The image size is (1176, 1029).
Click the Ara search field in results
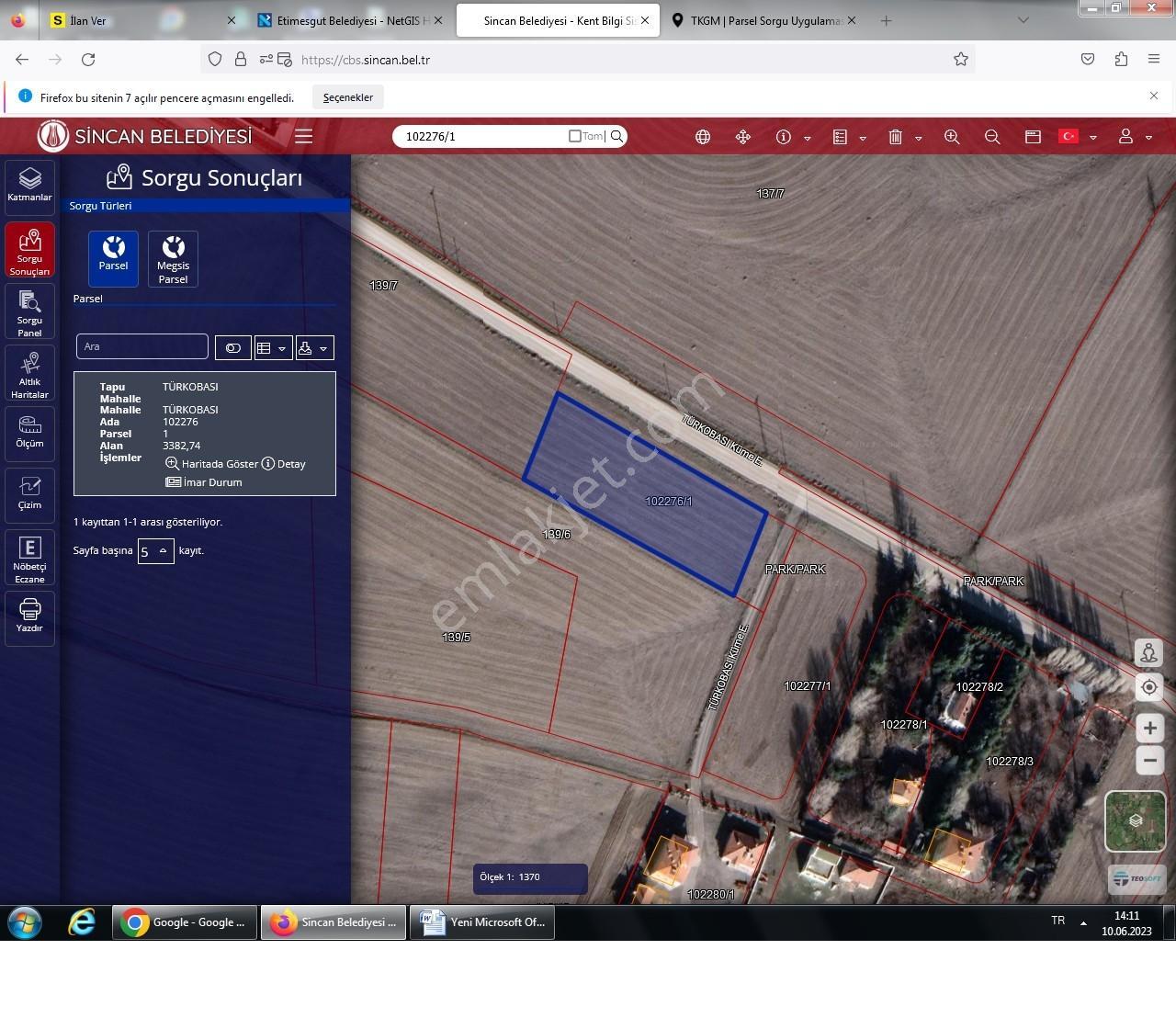tap(142, 346)
